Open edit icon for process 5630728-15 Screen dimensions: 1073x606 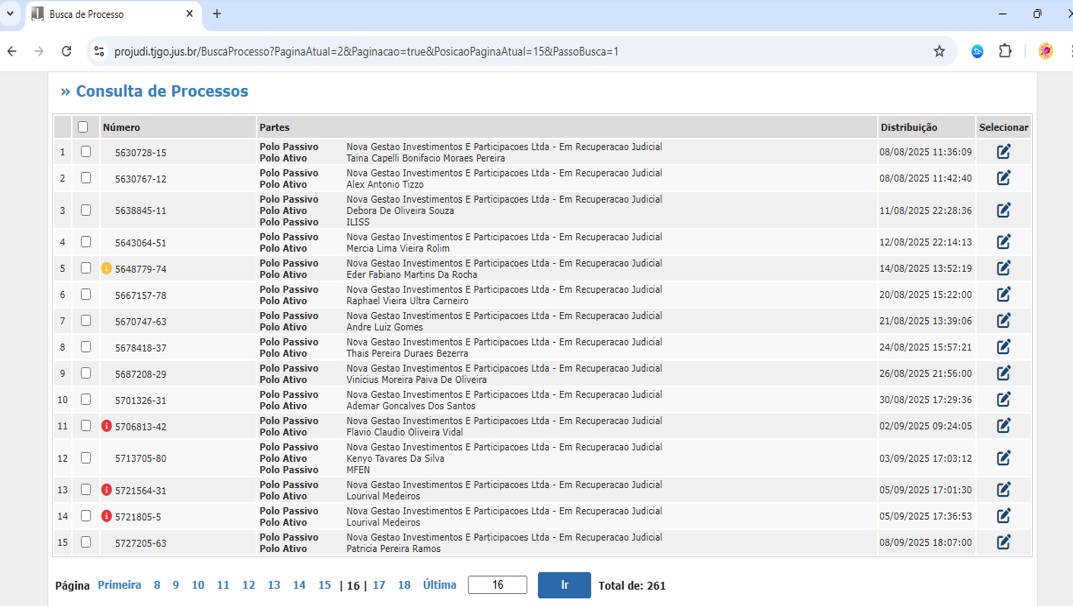click(1003, 152)
